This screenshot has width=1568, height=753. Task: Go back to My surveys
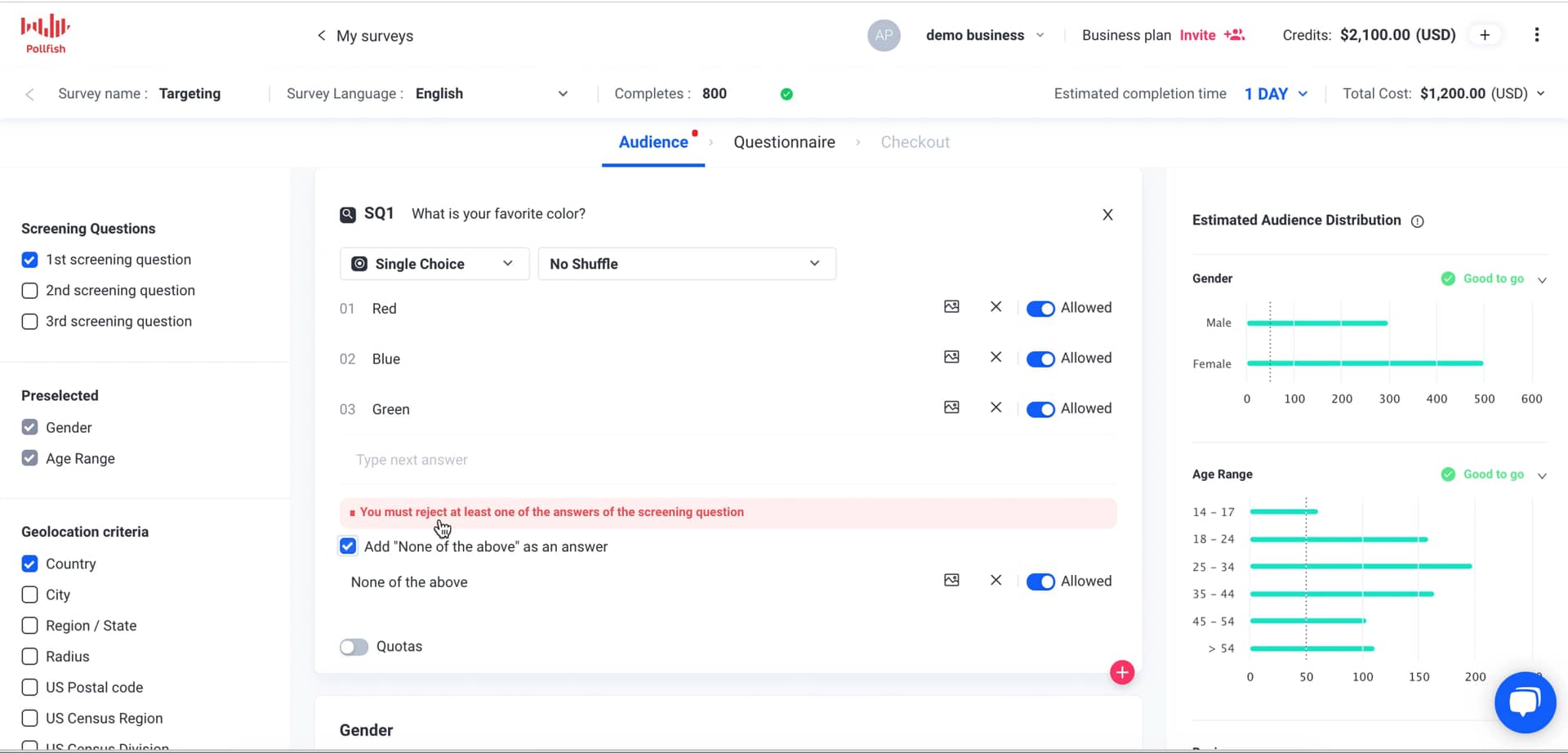tap(365, 36)
